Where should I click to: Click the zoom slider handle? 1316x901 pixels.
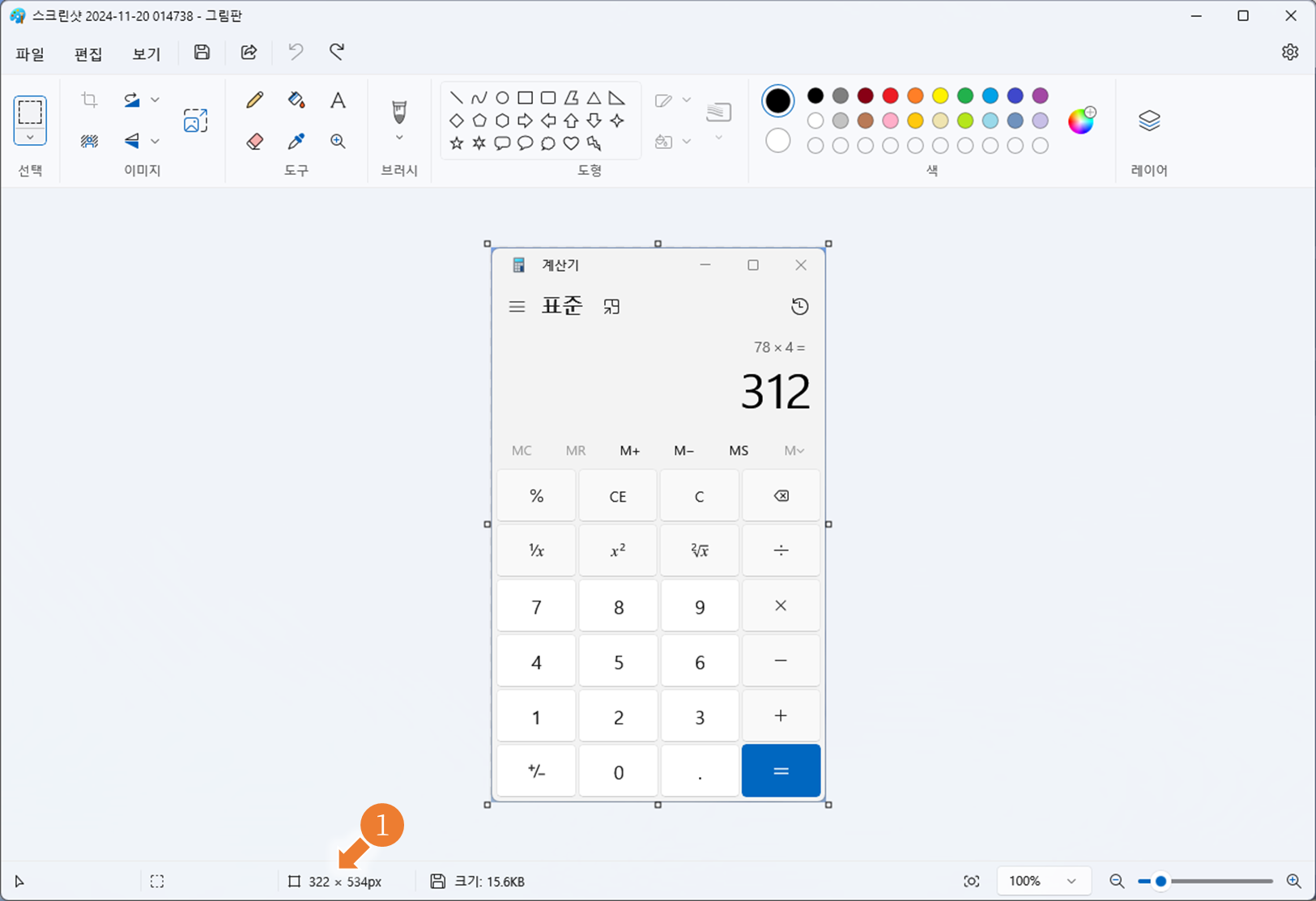[1161, 882]
